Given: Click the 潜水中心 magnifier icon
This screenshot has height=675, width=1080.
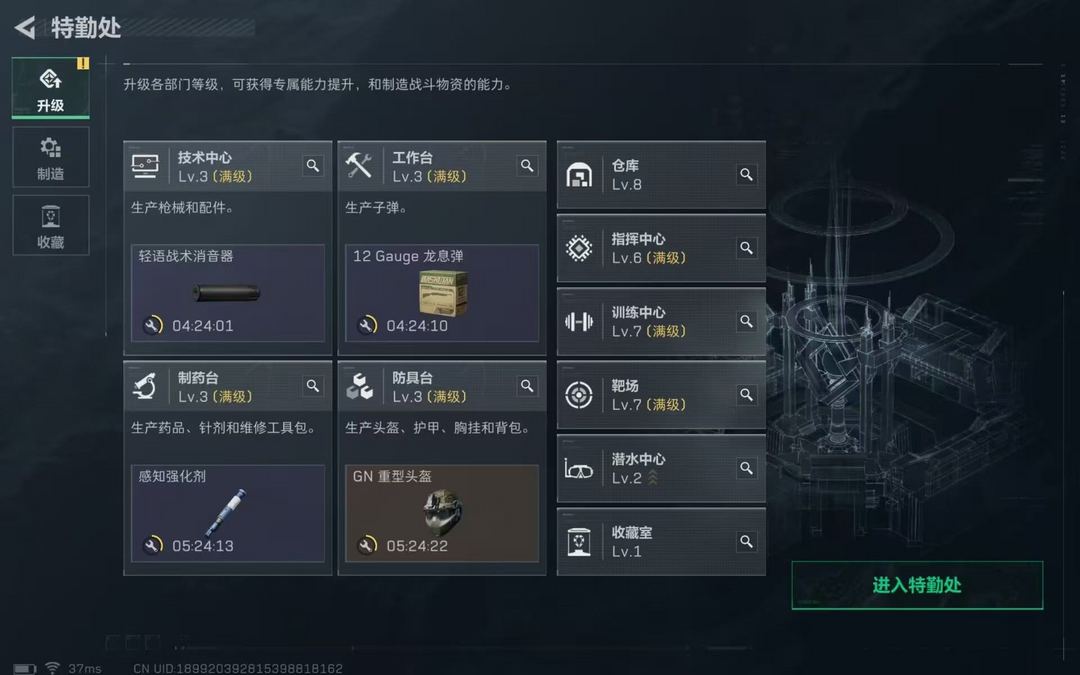Looking at the screenshot, I should (746, 468).
